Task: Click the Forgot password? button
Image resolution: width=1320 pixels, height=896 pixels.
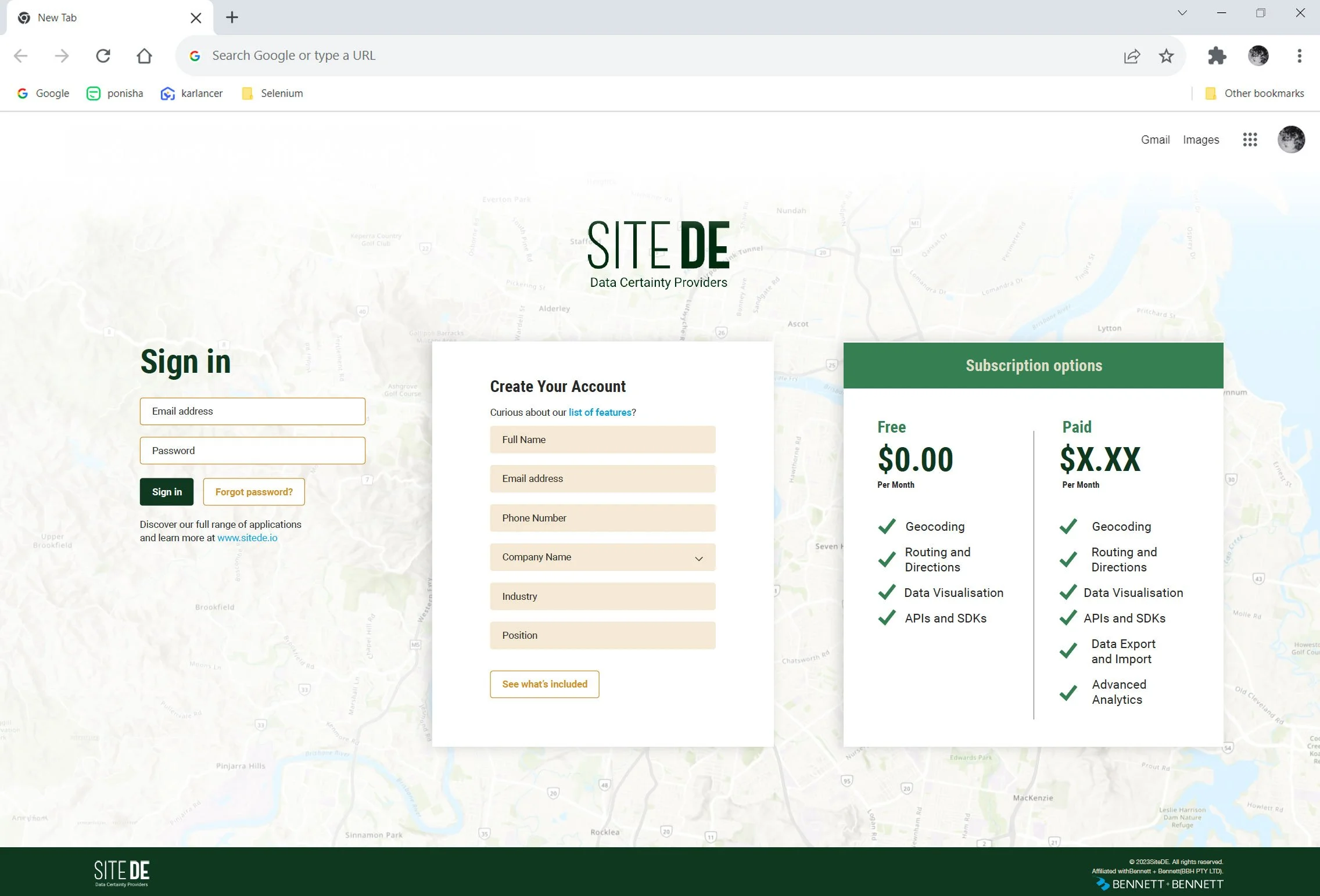Action: (x=254, y=492)
